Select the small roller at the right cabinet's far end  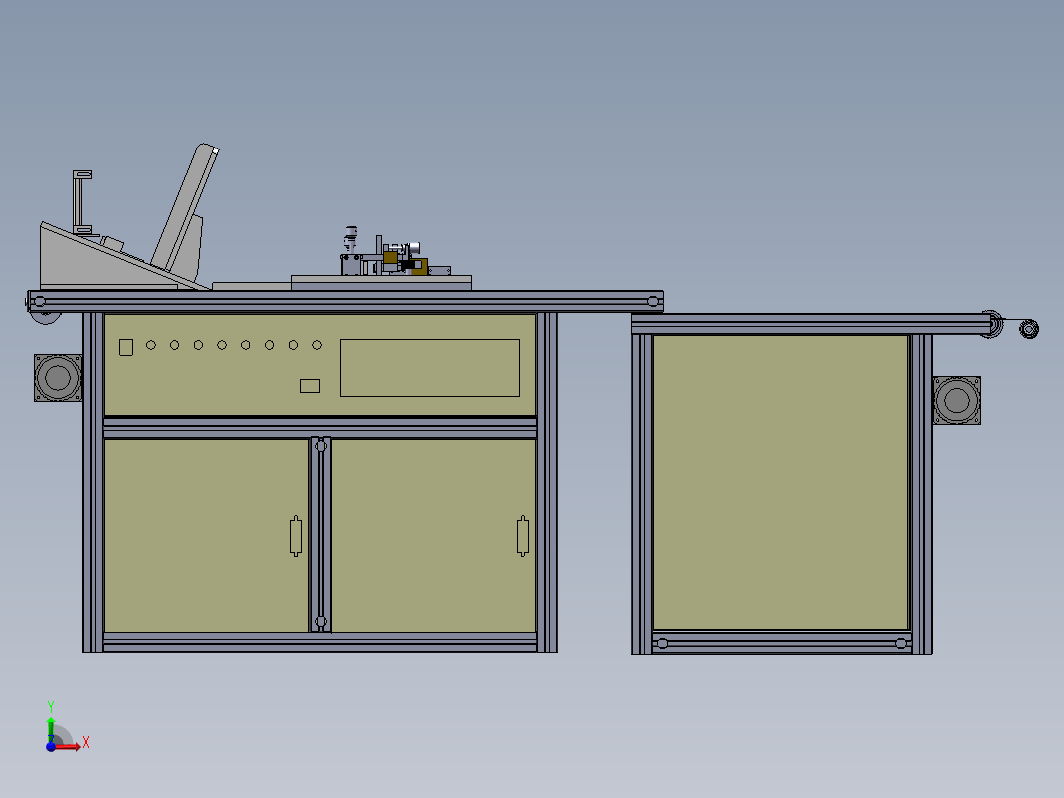pyautogui.click(x=1029, y=329)
